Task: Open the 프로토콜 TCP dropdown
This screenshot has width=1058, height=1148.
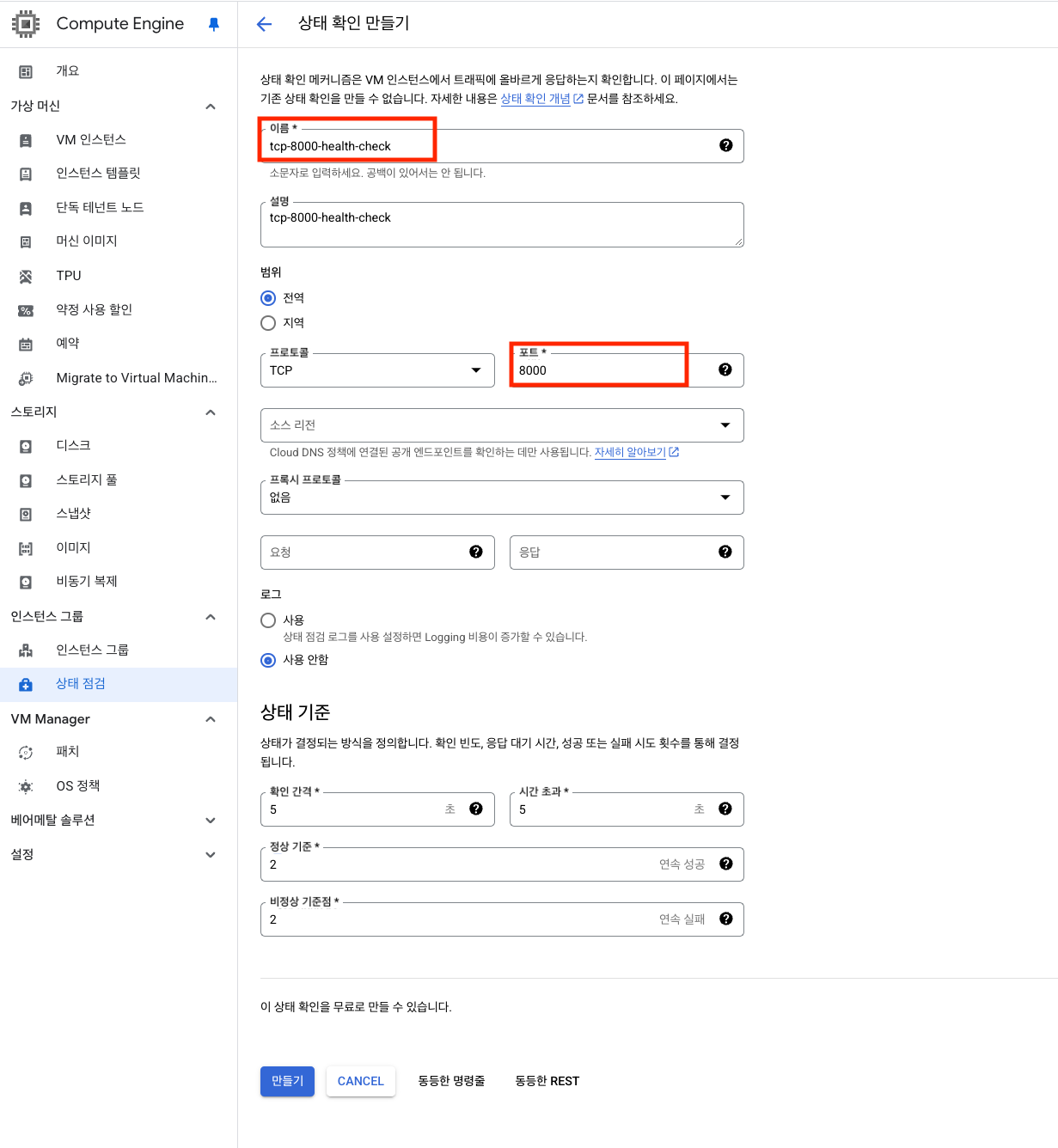Action: pyautogui.click(x=377, y=370)
